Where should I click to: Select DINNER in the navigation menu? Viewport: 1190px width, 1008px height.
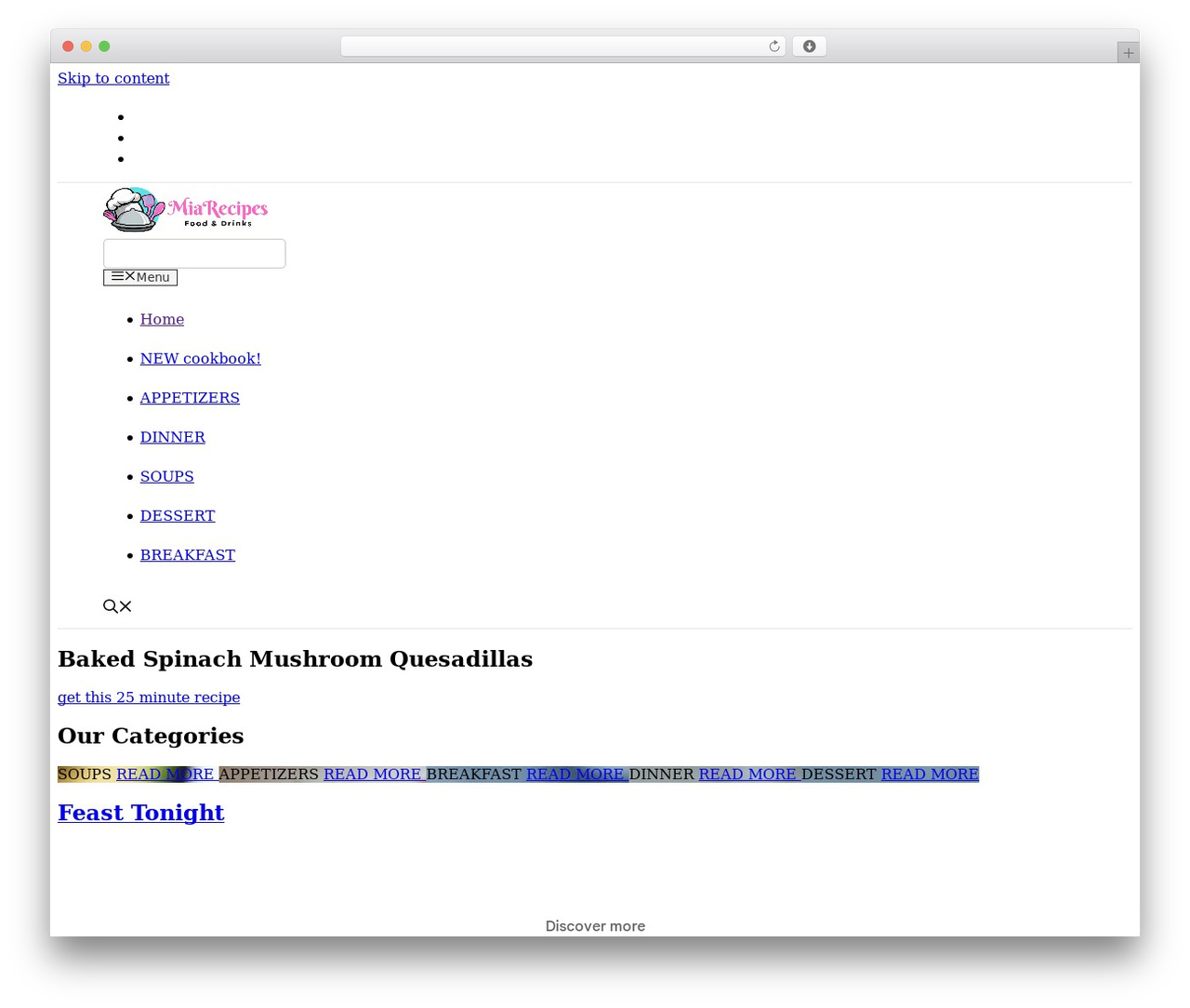click(173, 437)
